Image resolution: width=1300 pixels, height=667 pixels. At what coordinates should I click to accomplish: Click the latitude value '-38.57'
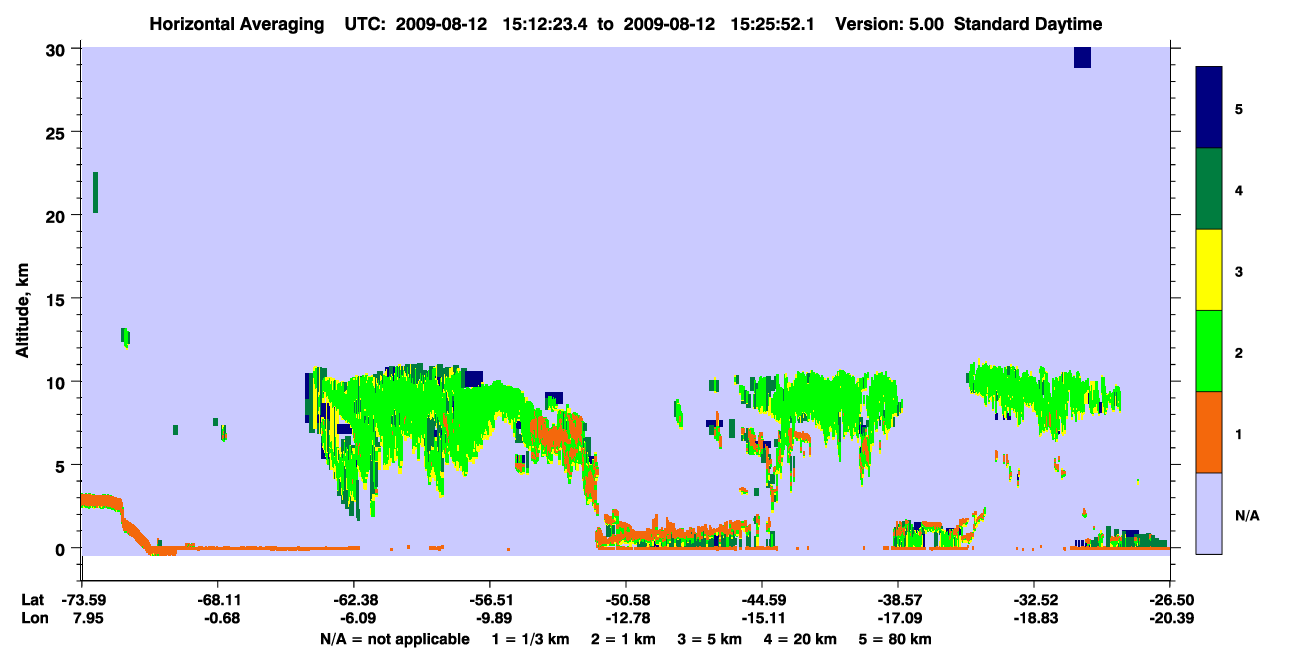898,600
